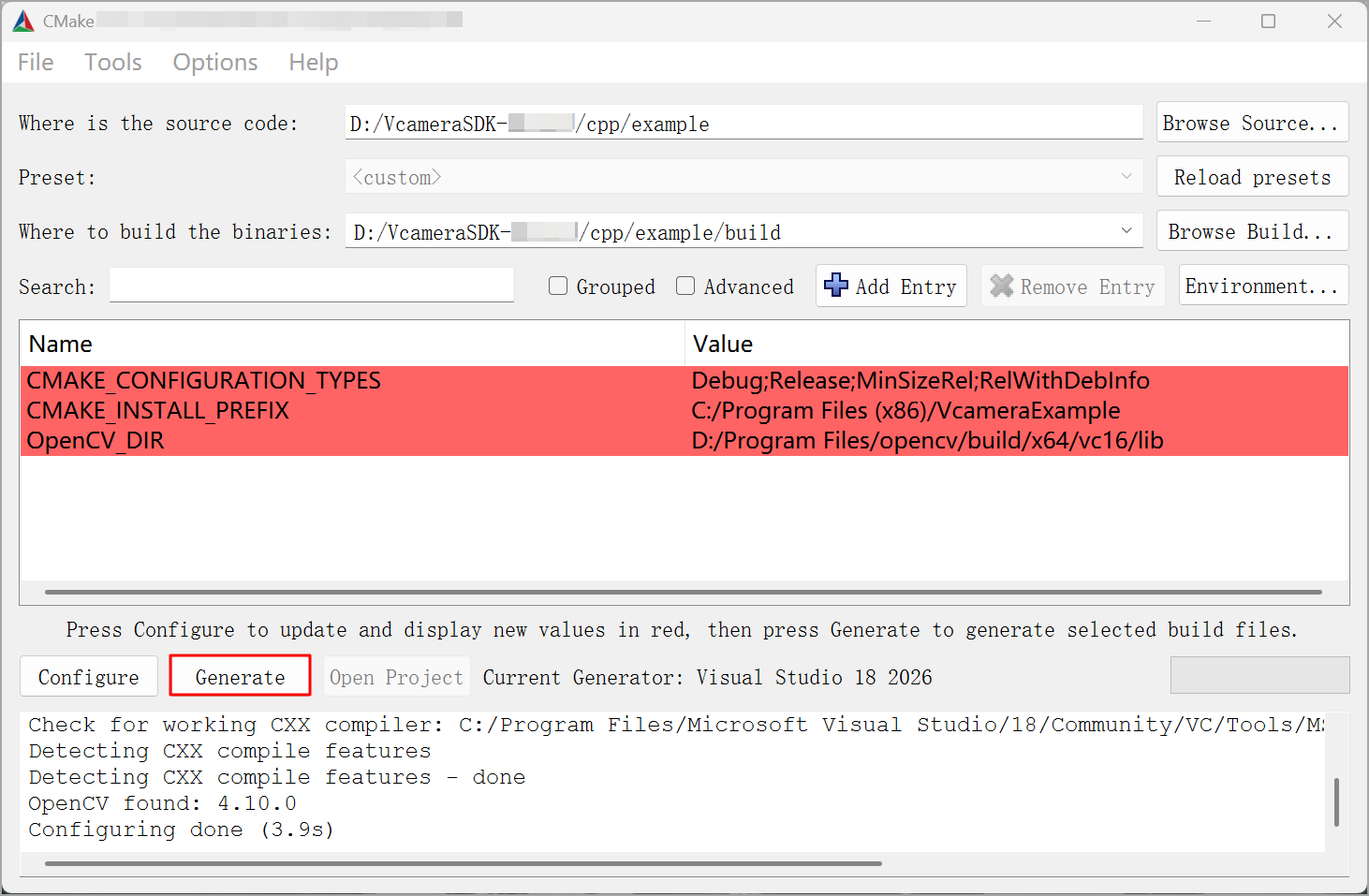Select the OpenCV_DIR entry name
The width and height of the screenshot is (1369, 896).
(96, 441)
